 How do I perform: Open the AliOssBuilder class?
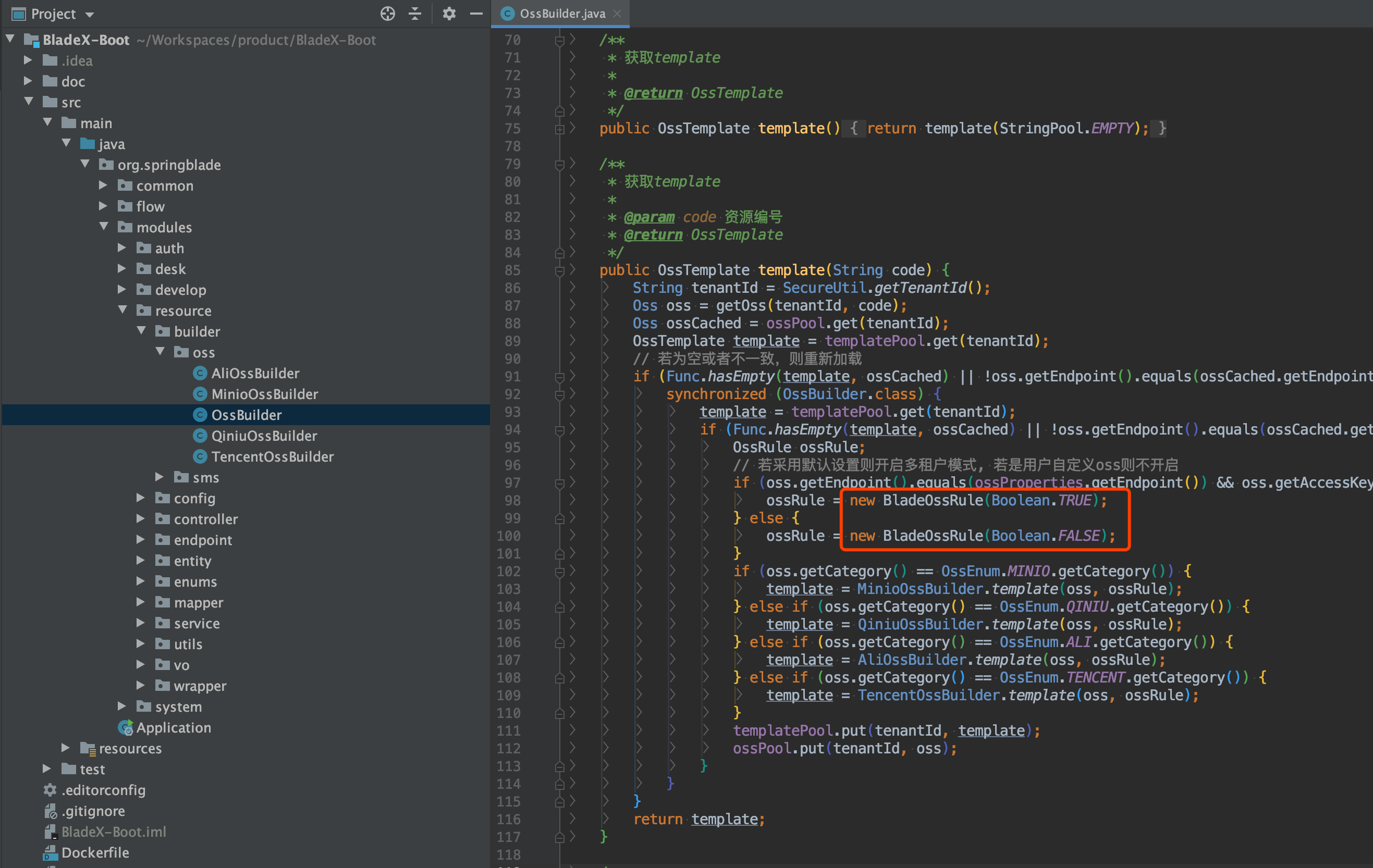(x=255, y=374)
